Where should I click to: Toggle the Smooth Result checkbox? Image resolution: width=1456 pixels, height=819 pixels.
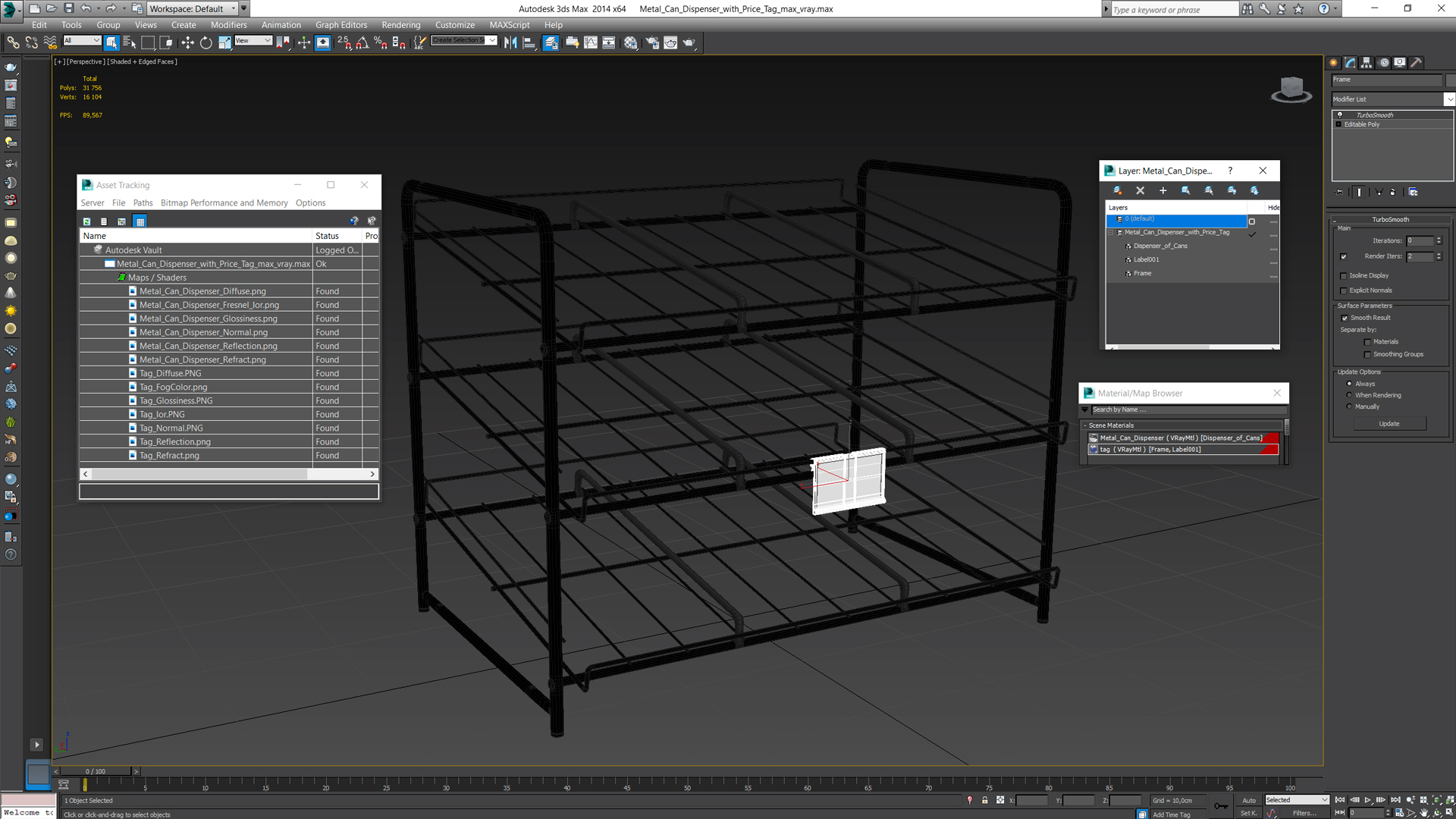click(x=1345, y=318)
